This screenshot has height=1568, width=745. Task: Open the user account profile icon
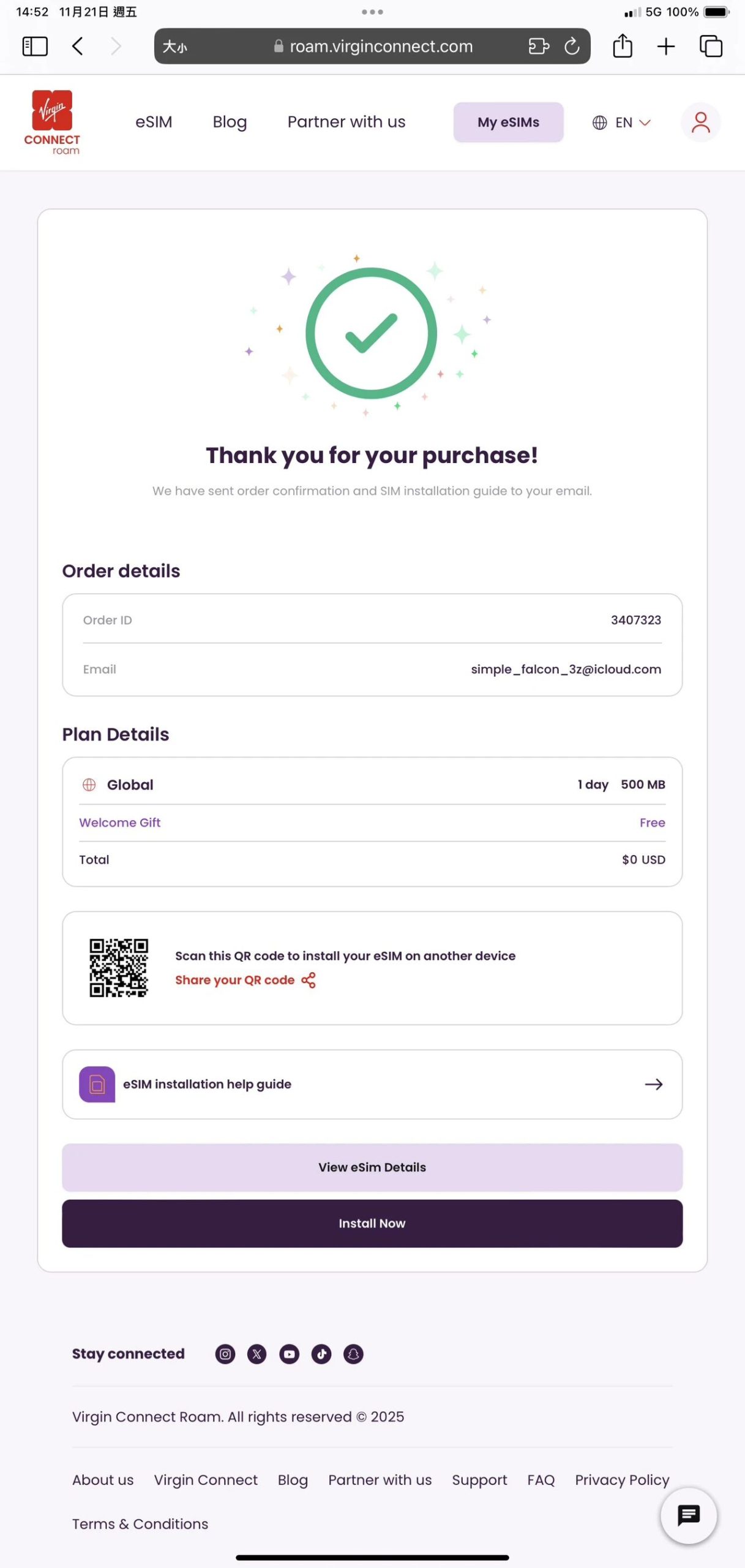click(700, 122)
